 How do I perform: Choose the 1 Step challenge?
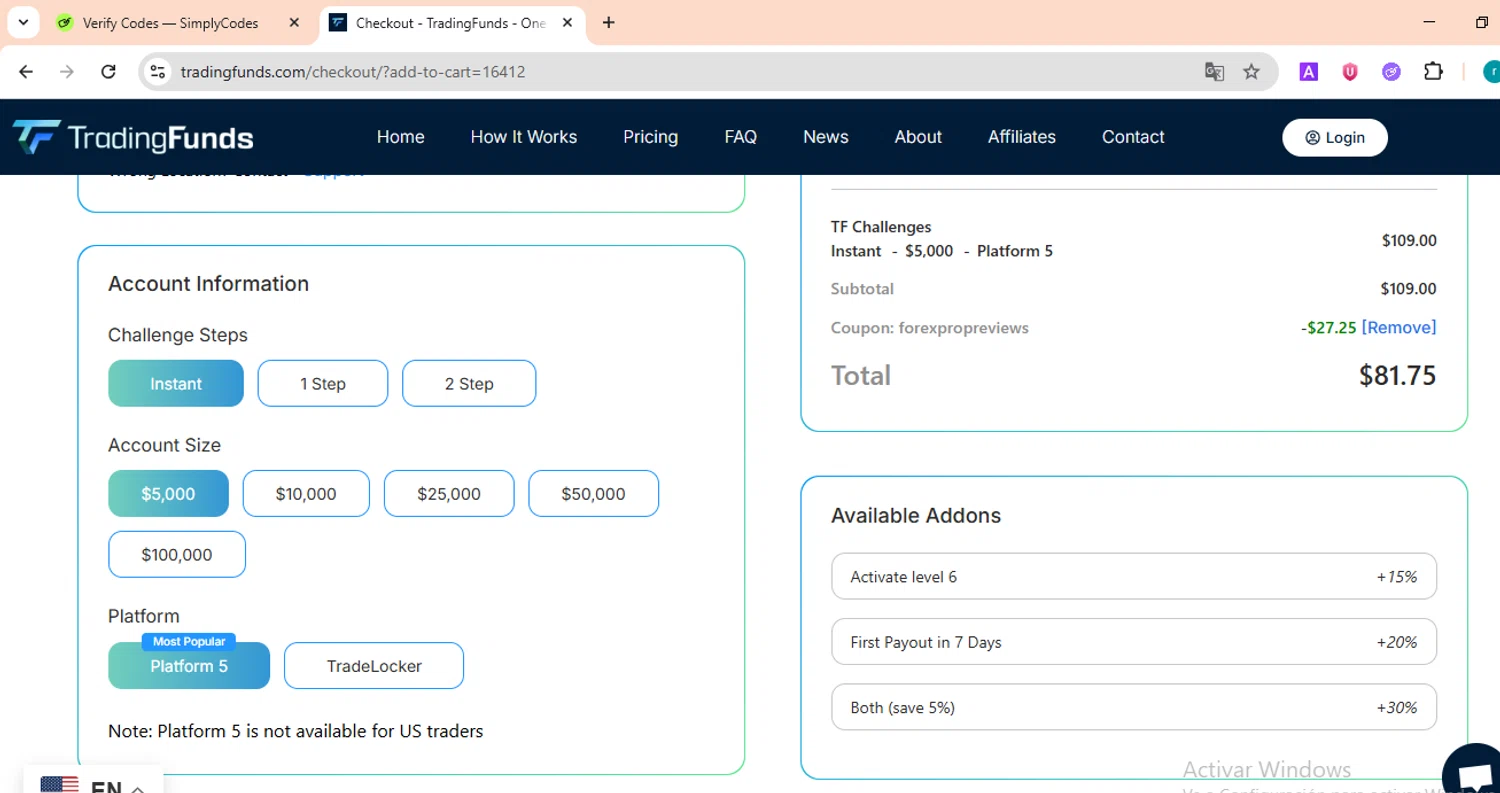(x=323, y=383)
